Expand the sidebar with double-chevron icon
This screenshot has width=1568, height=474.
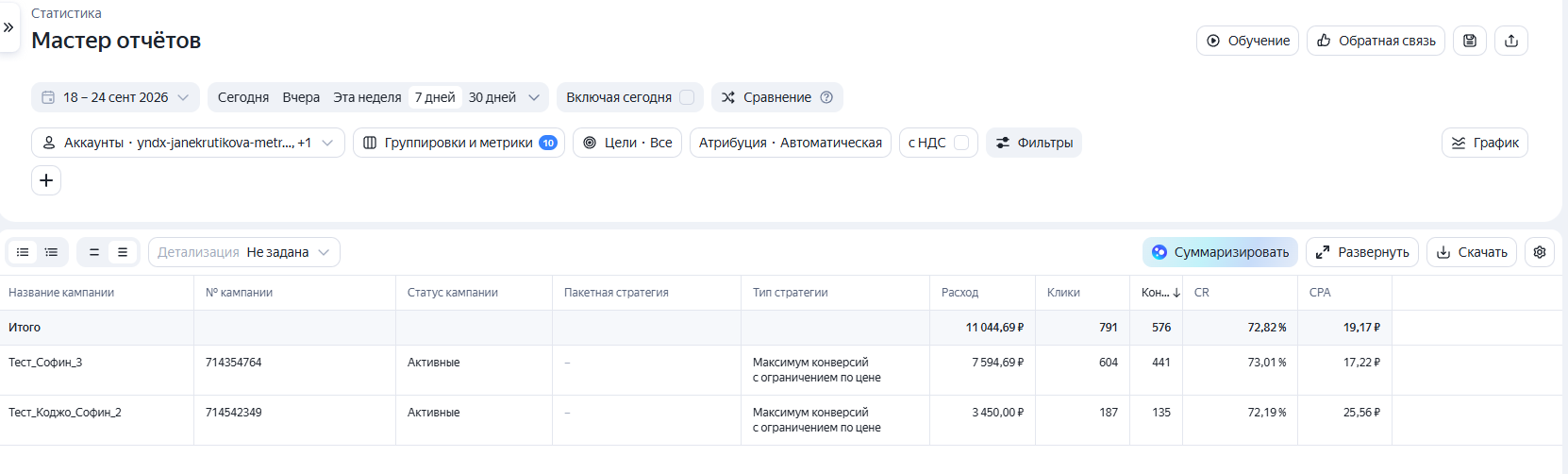click(8, 27)
